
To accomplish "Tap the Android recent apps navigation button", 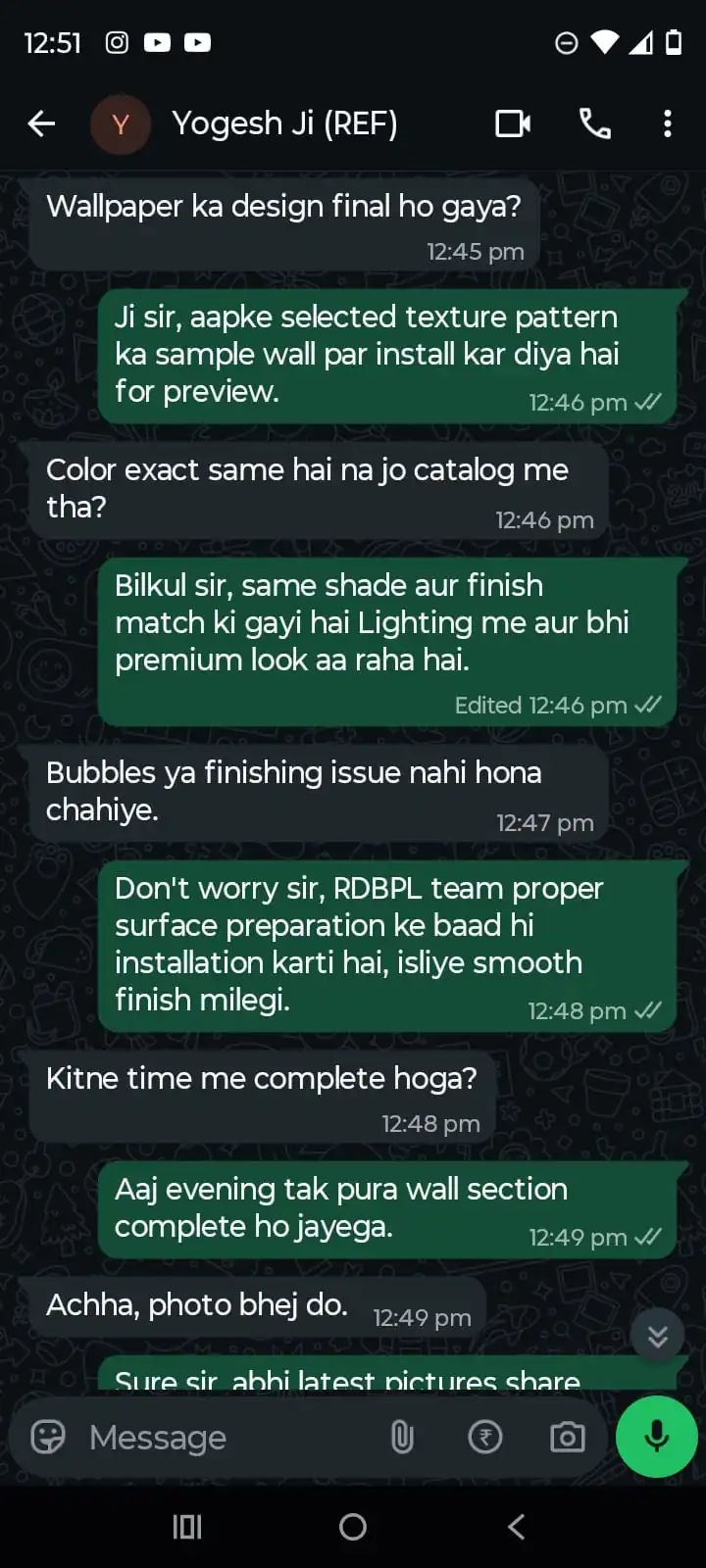I will point(187,1527).
